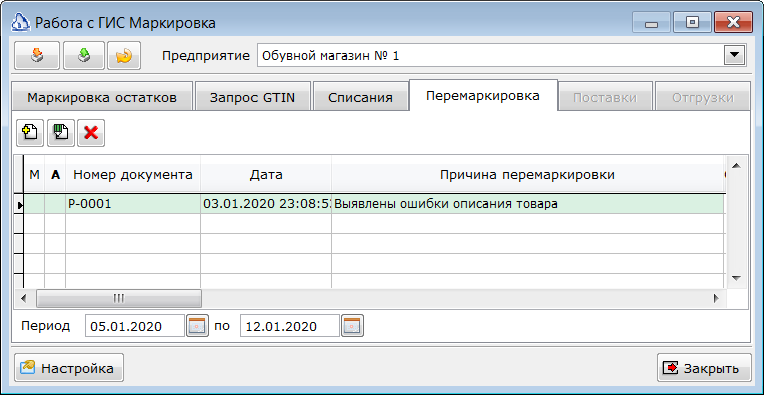
Task: Open the edit document icon
Action: pyautogui.click(x=61, y=133)
